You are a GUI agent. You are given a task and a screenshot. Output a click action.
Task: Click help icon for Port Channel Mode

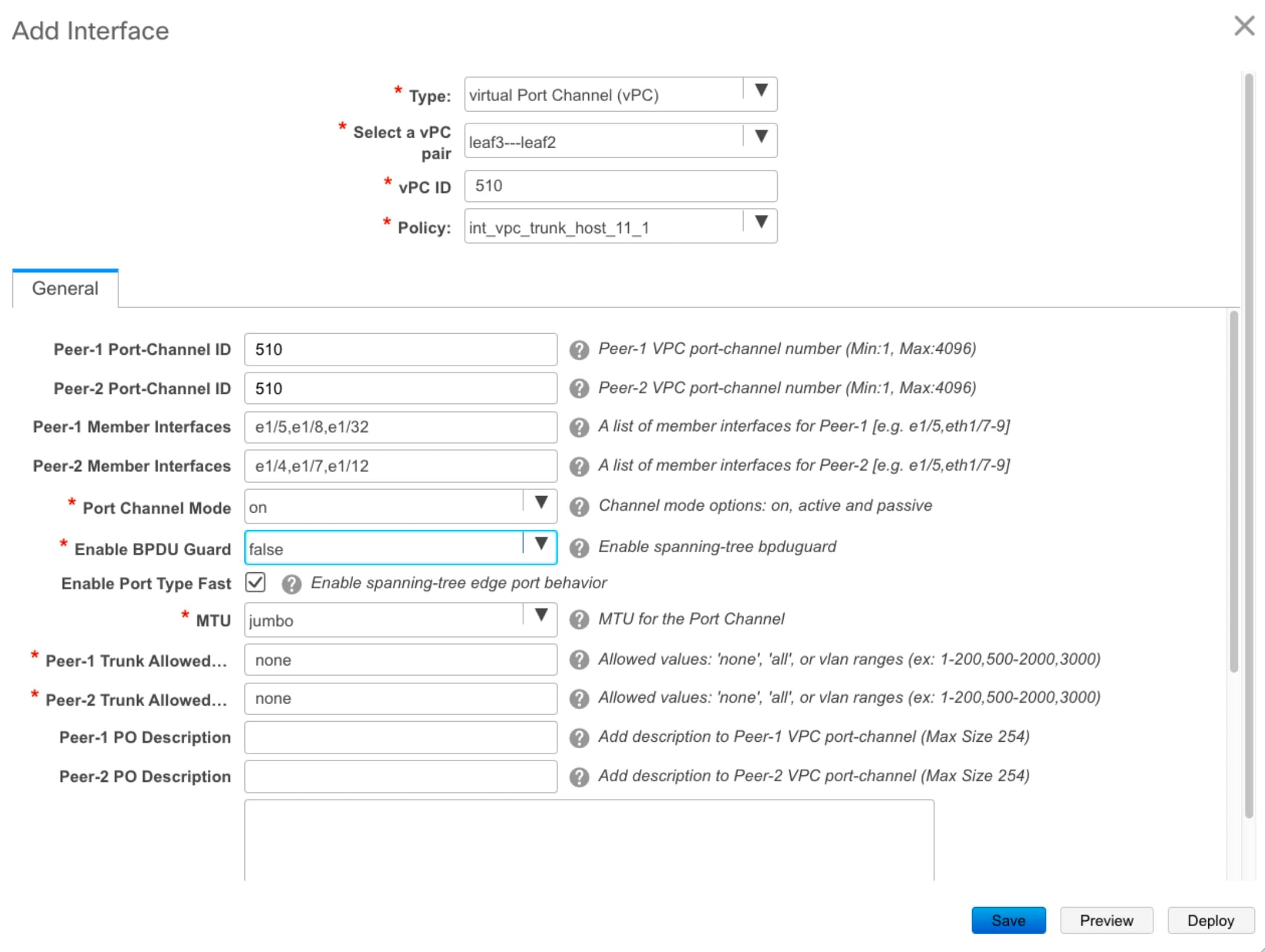coord(579,507)
